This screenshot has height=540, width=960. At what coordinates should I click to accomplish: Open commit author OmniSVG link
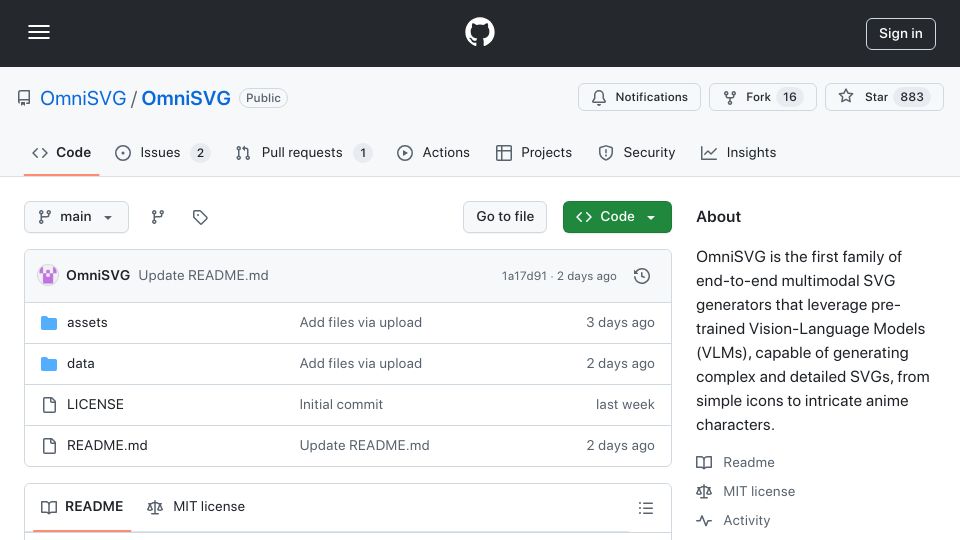pyautogui.click(x=98, y=276)
